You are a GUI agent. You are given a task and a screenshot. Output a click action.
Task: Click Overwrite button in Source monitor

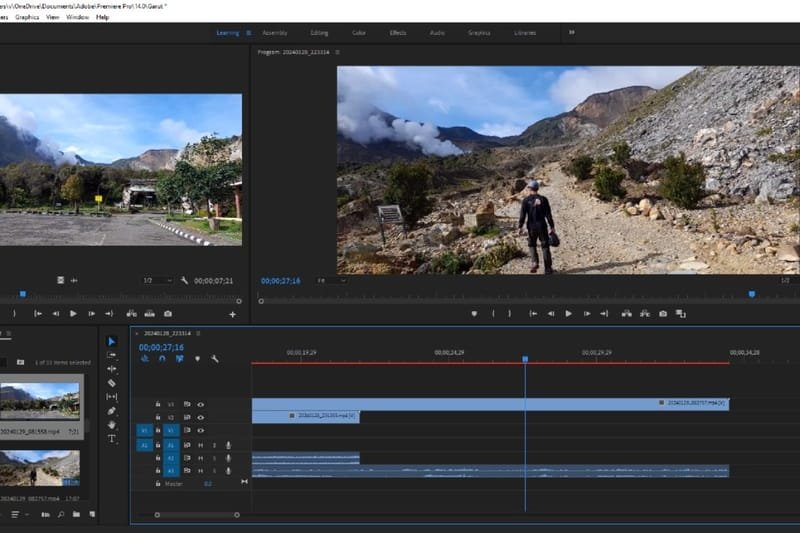tap(149, 314)
